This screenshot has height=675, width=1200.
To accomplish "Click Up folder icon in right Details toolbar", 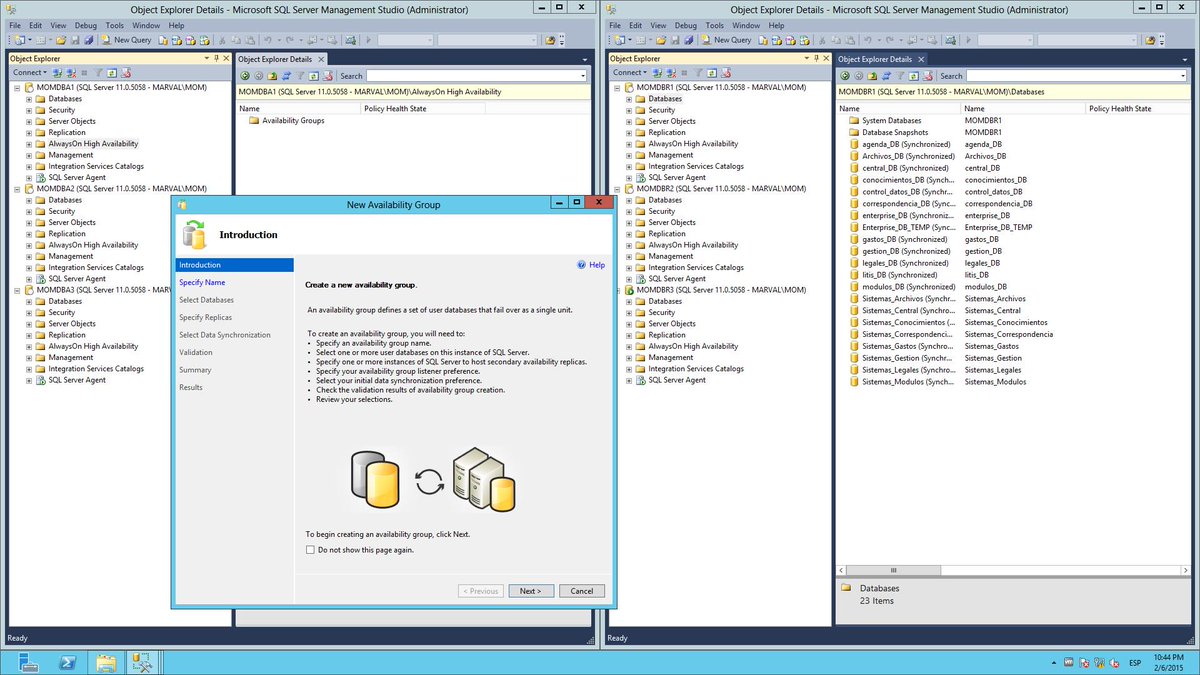I will point(872,75).
